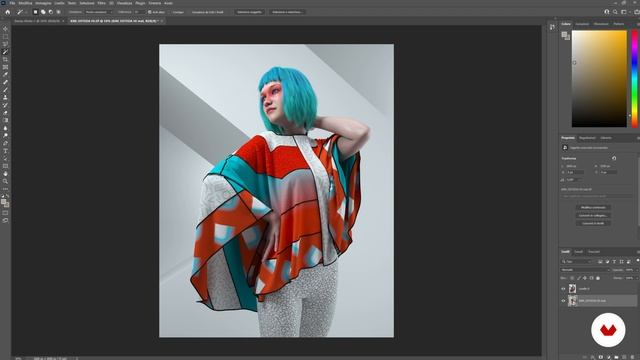Hide the top layer via eye icon
Viewport: 640px width, 360px height.
[563, 289]
